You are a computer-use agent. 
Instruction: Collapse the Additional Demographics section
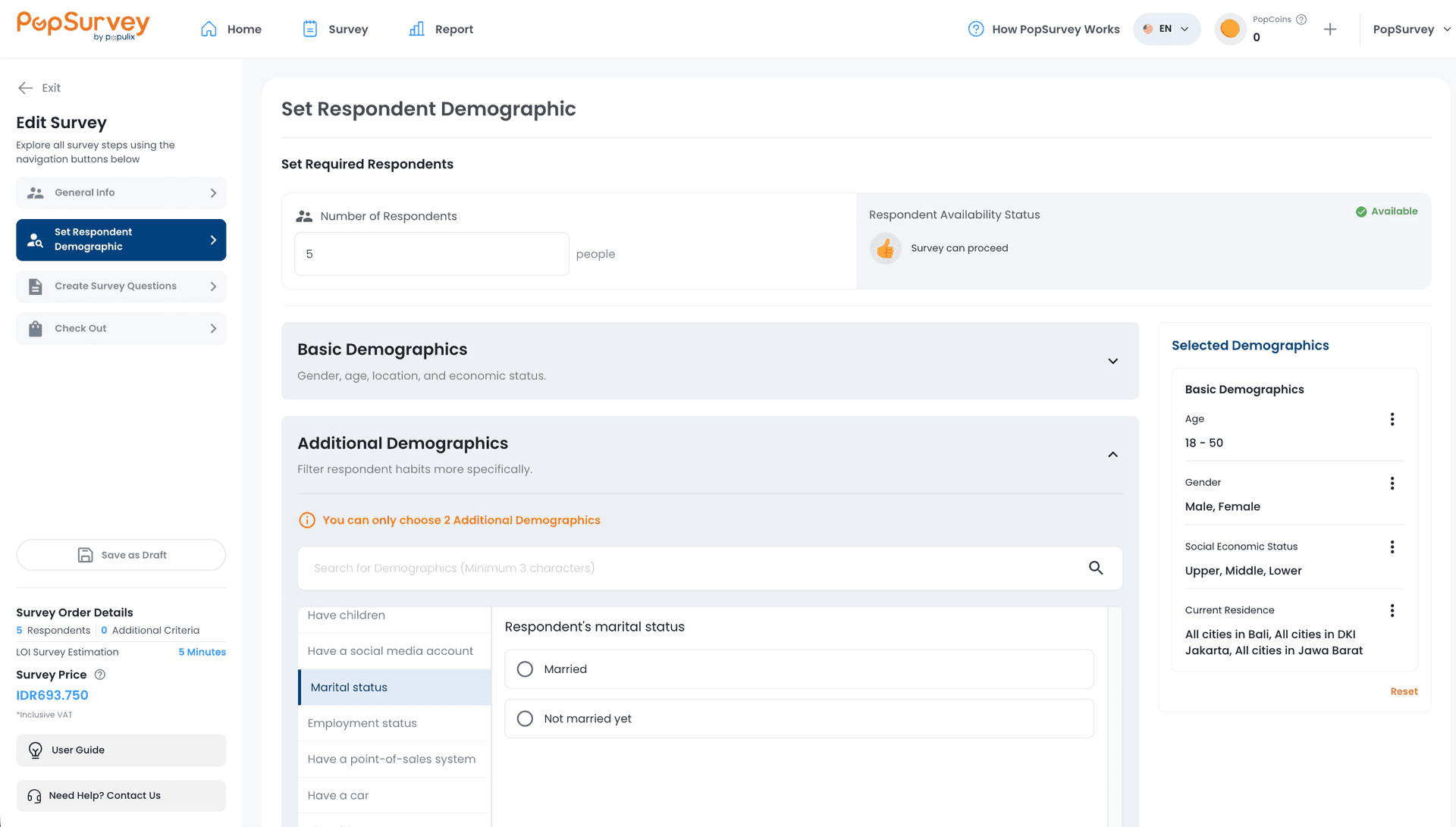[x=1112, y=455]
